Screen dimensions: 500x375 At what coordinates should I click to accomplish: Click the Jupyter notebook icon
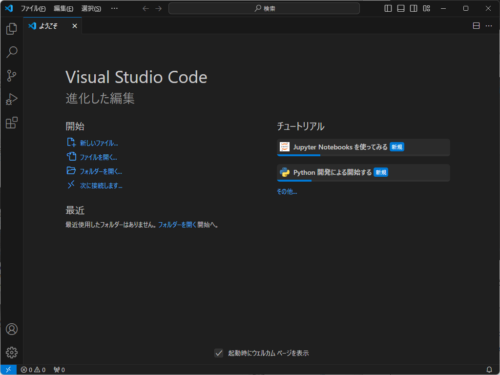(285, 147)
